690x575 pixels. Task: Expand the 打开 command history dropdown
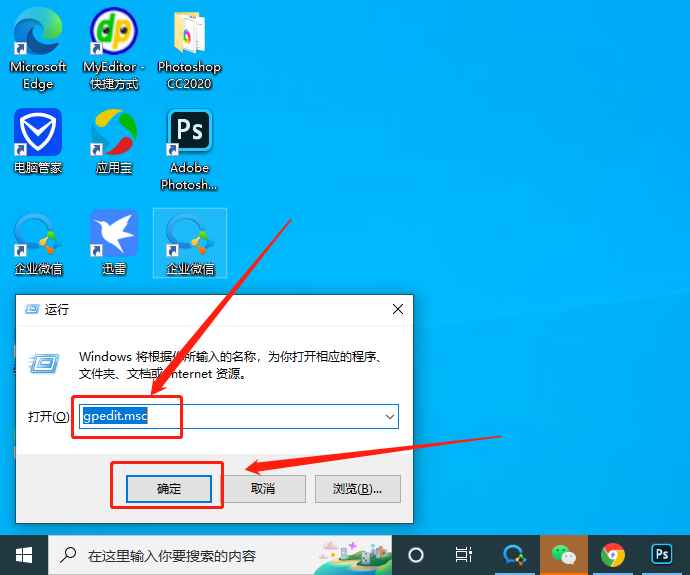[x=389, y=416]
